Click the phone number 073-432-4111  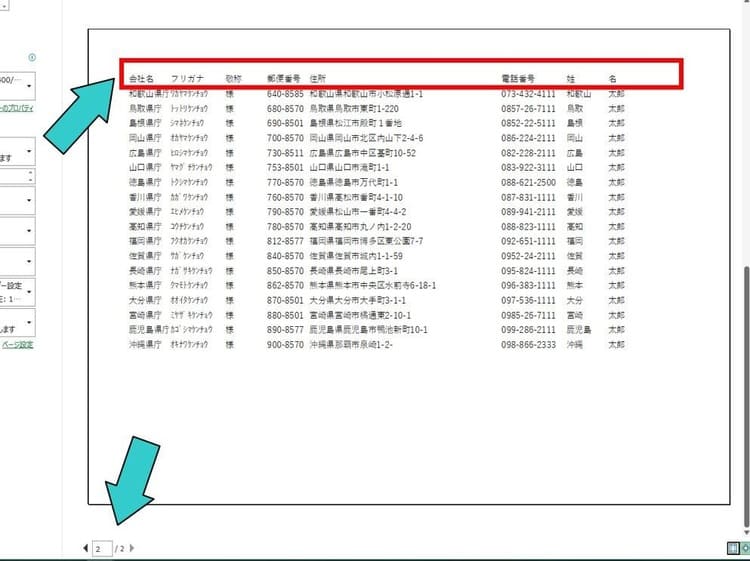coord(529,94)
